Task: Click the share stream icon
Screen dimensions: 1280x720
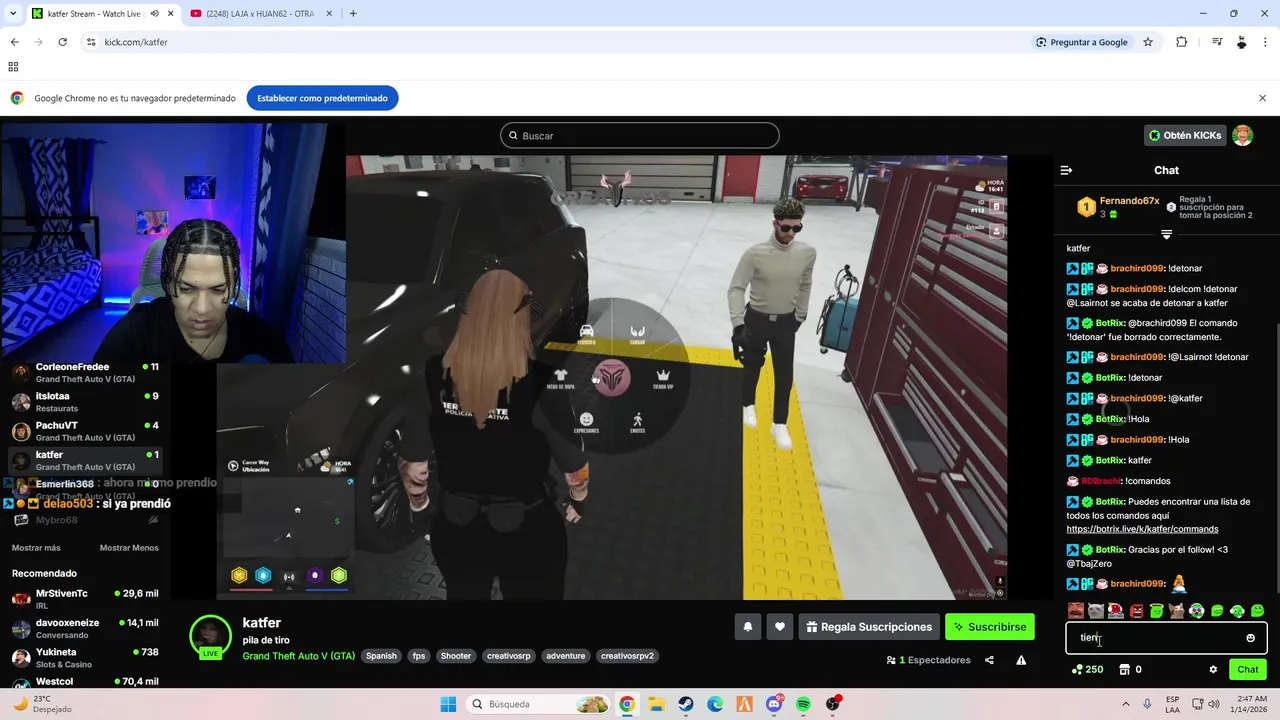Action: pos(989,660)
